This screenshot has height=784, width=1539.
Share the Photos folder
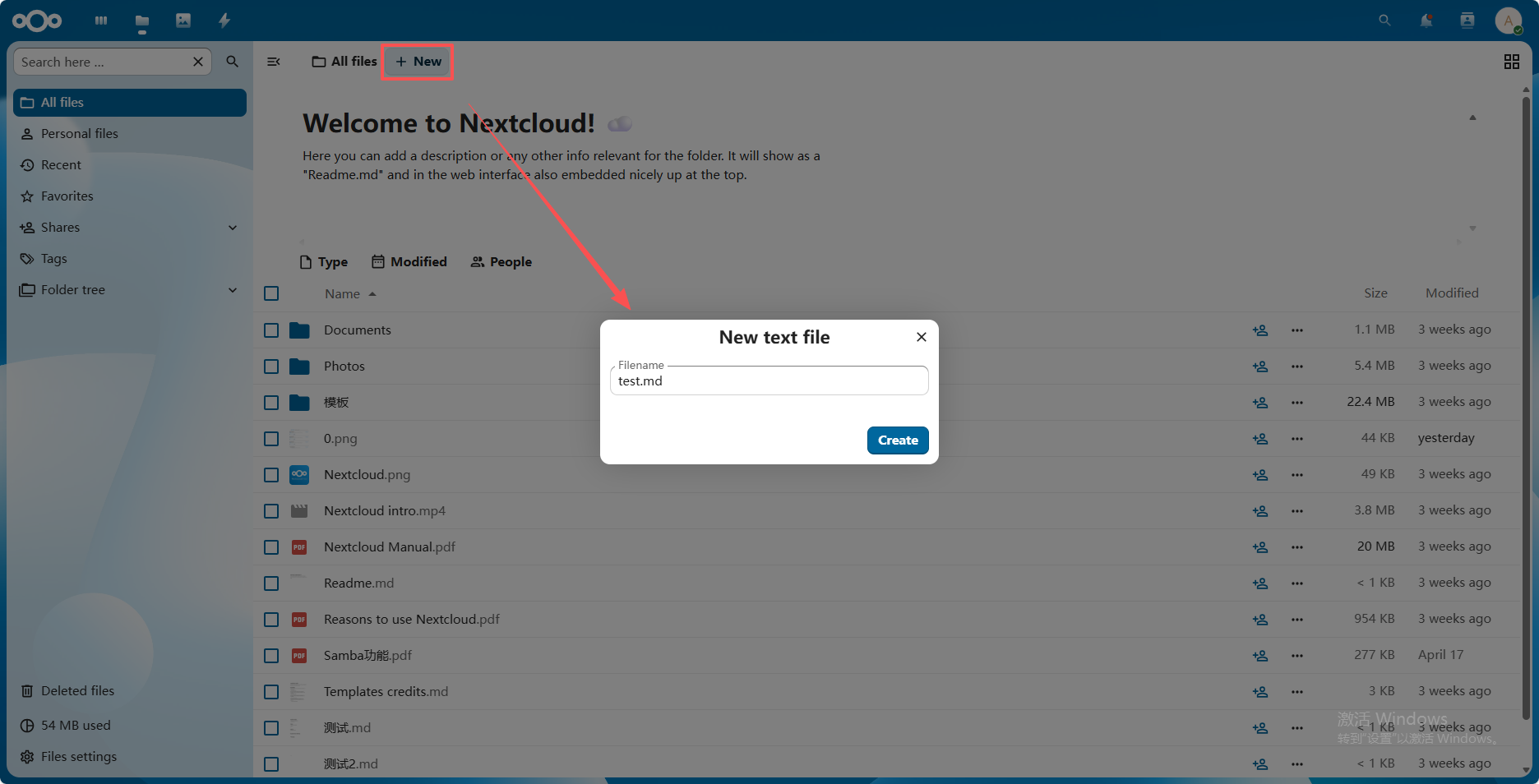coord(1260,367)
